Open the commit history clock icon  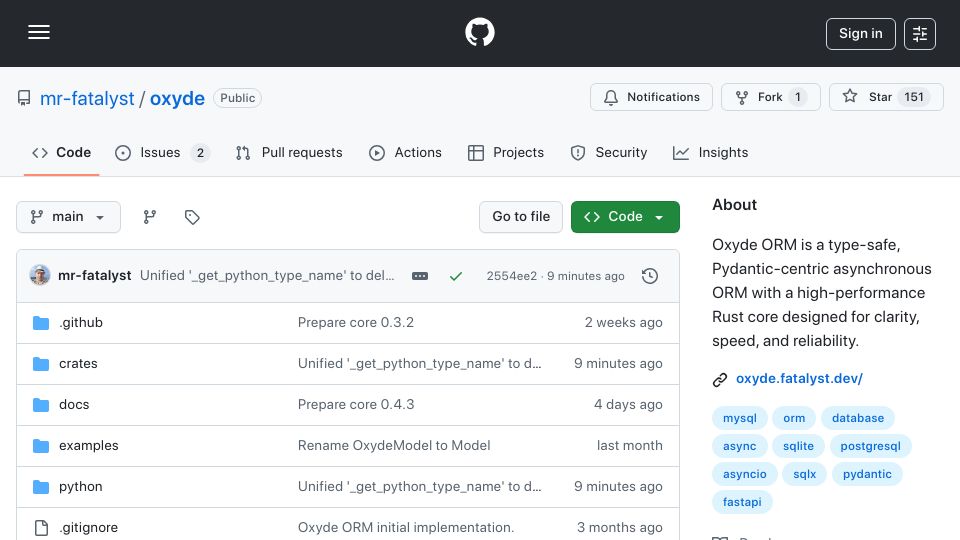(650, 276)
